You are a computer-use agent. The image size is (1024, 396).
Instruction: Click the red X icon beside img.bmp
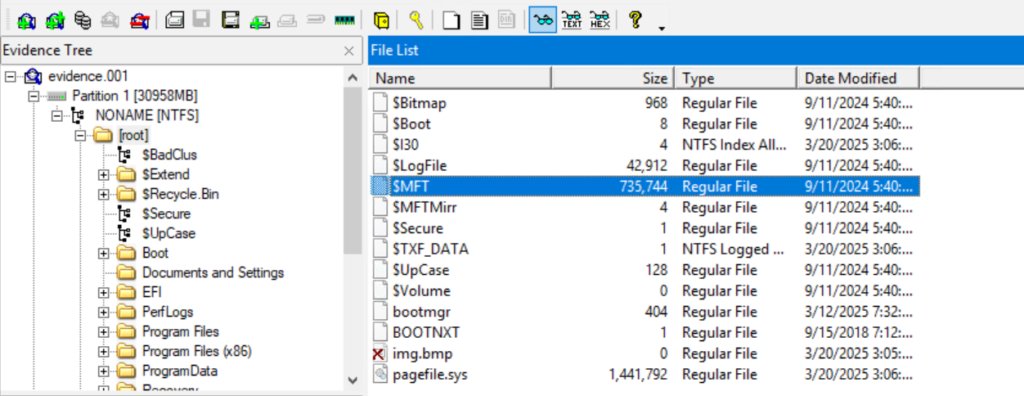click(379, 354)
